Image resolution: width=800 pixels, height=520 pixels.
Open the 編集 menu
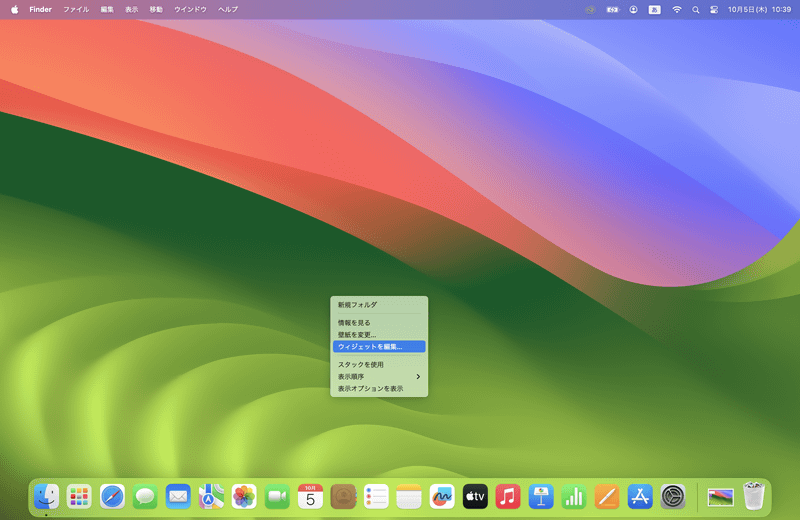click(107, 9)
